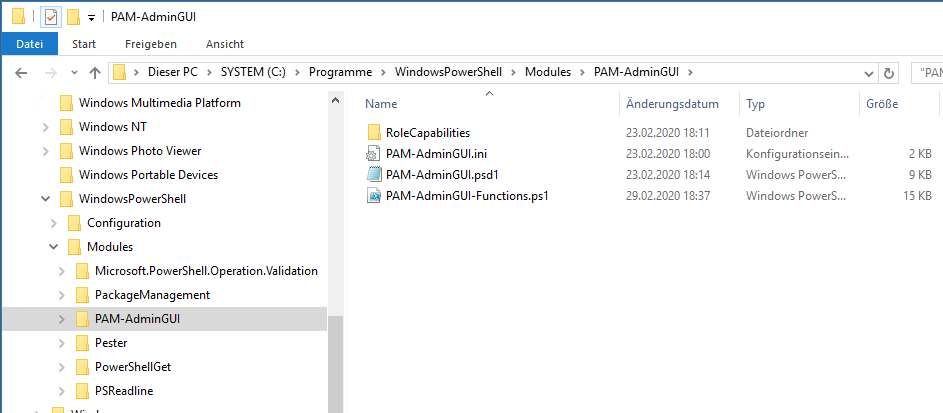Expand the Windows NT tree node
The width and height of the screenshot is (943, 413).
45,127
